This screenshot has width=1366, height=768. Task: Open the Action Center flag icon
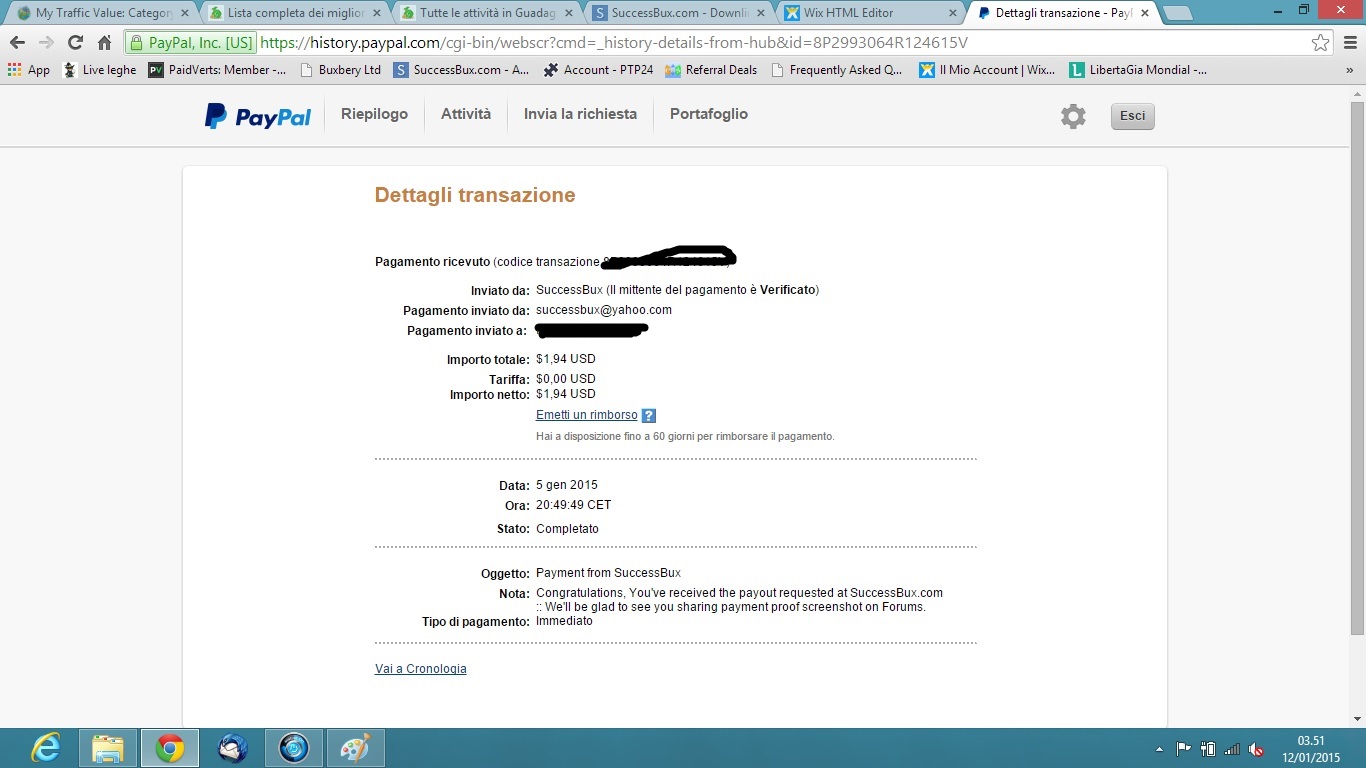pyautogui.click(x=1183, y=749)
